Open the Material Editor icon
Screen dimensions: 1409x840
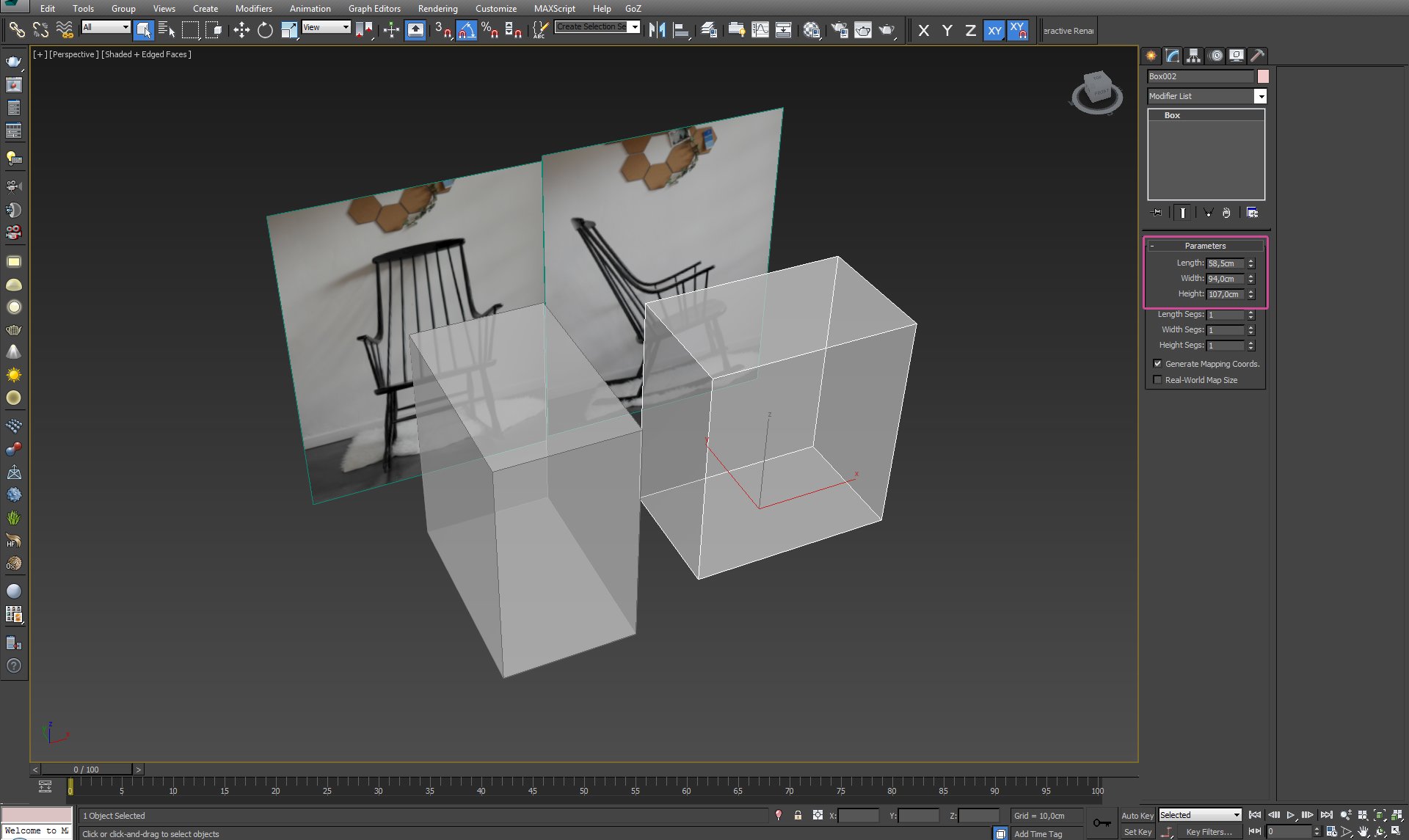pos(811,30)
